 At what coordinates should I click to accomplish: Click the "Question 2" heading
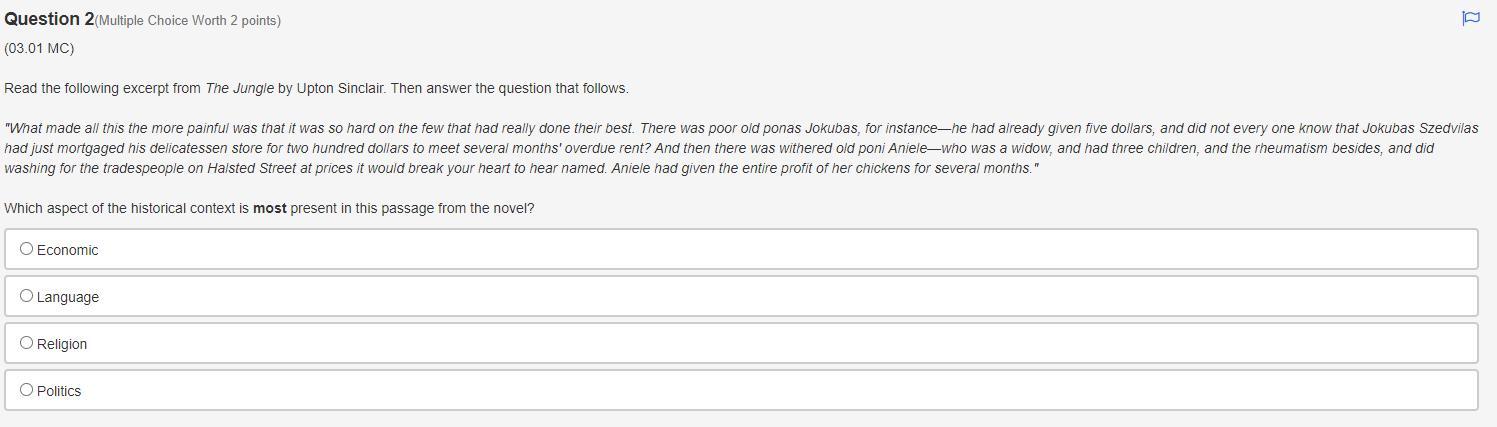48,19
